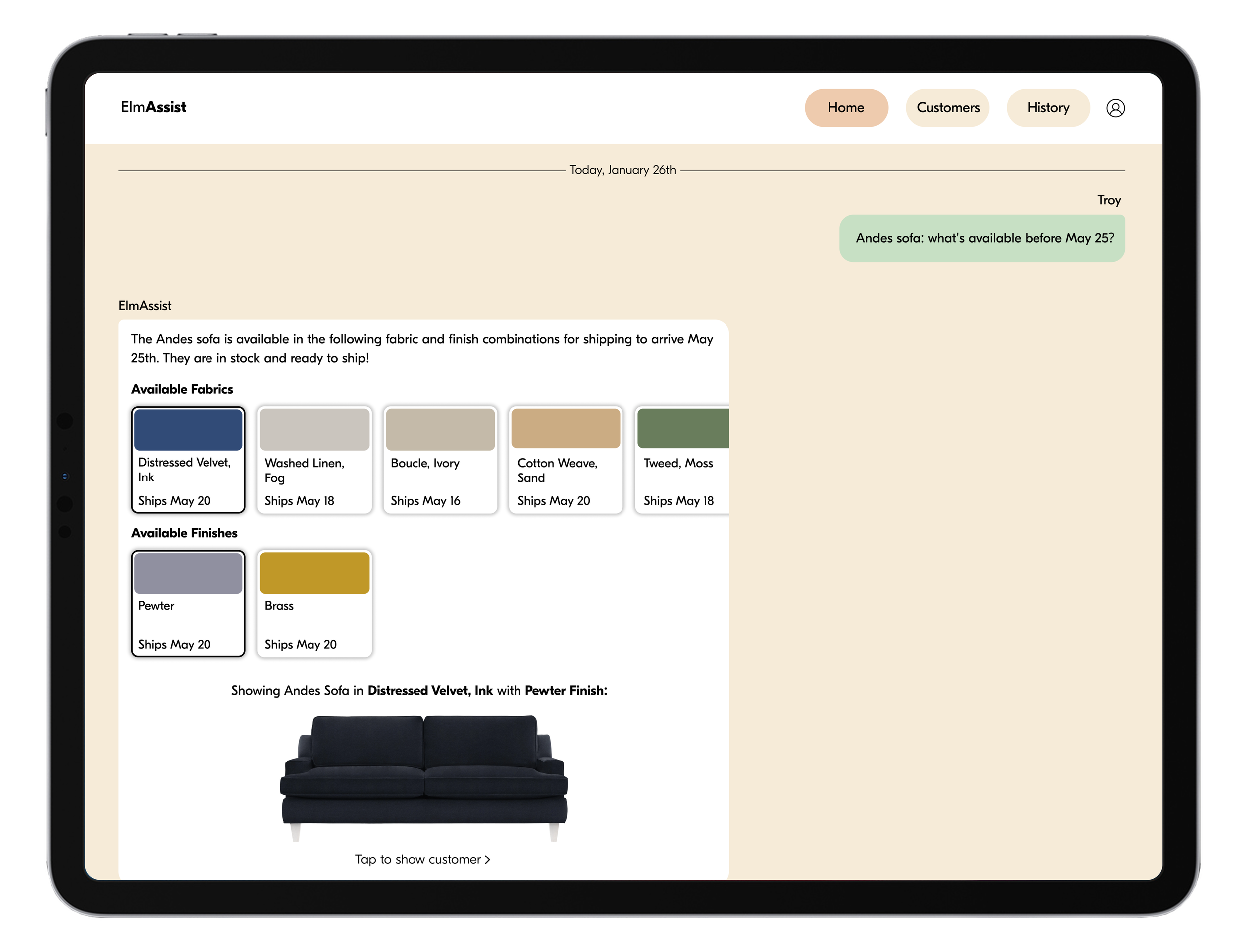Click Troy's message about Andes sofa
Screen dimensions: 1244x952
(x=982, y=238)
